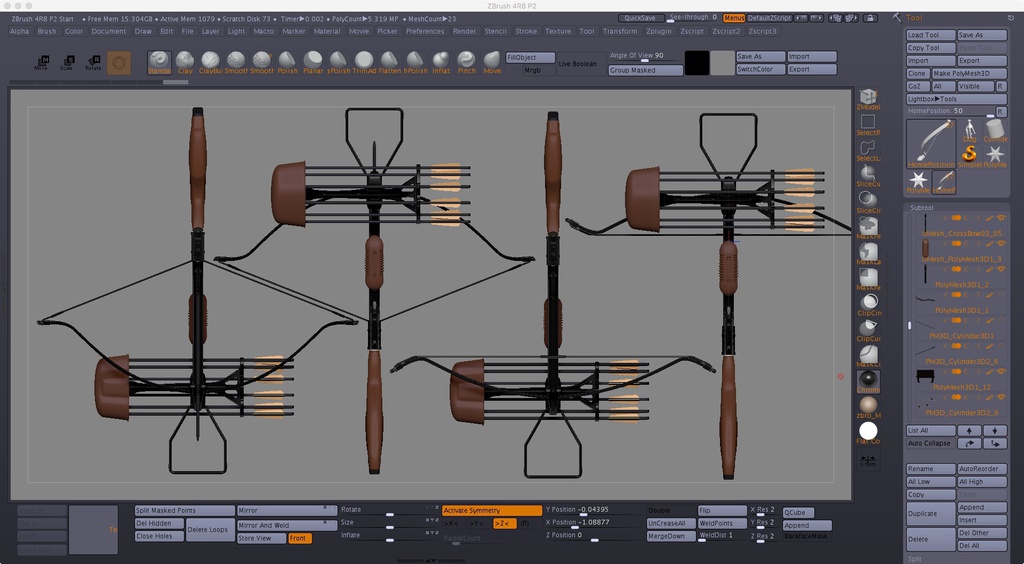The width and height of the screenshot is (1024, 564).
Task: Click the Load Tool button
Action: [x=931, y=35]
